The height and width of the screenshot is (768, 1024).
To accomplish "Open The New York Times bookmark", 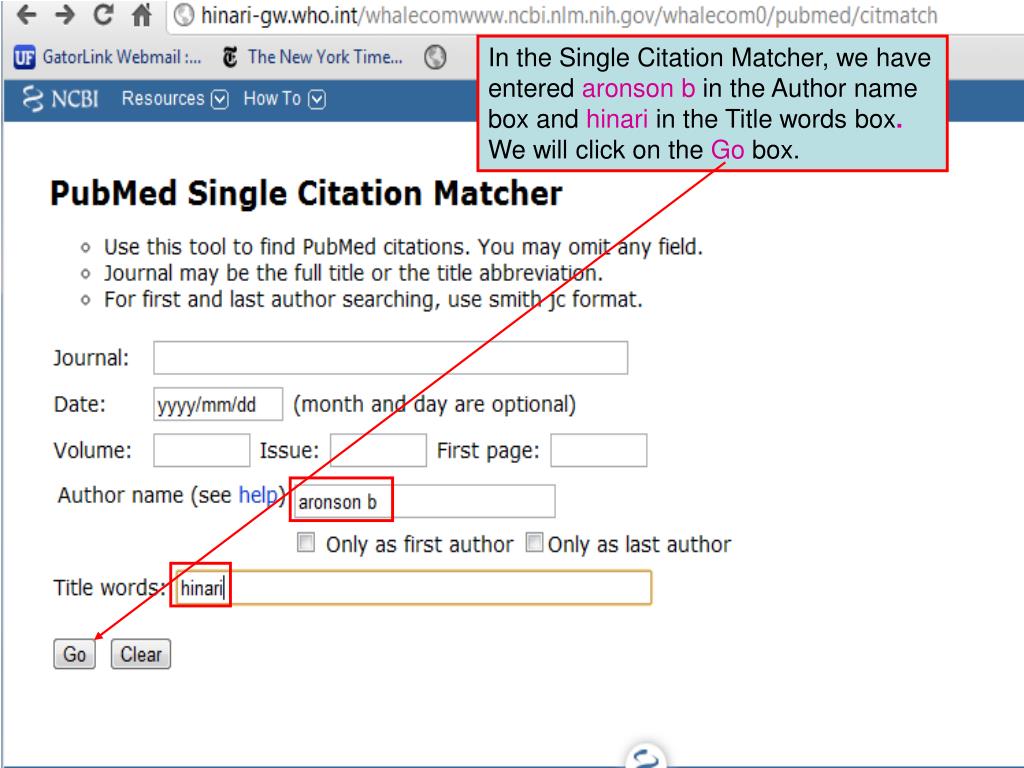I will 312,57.
